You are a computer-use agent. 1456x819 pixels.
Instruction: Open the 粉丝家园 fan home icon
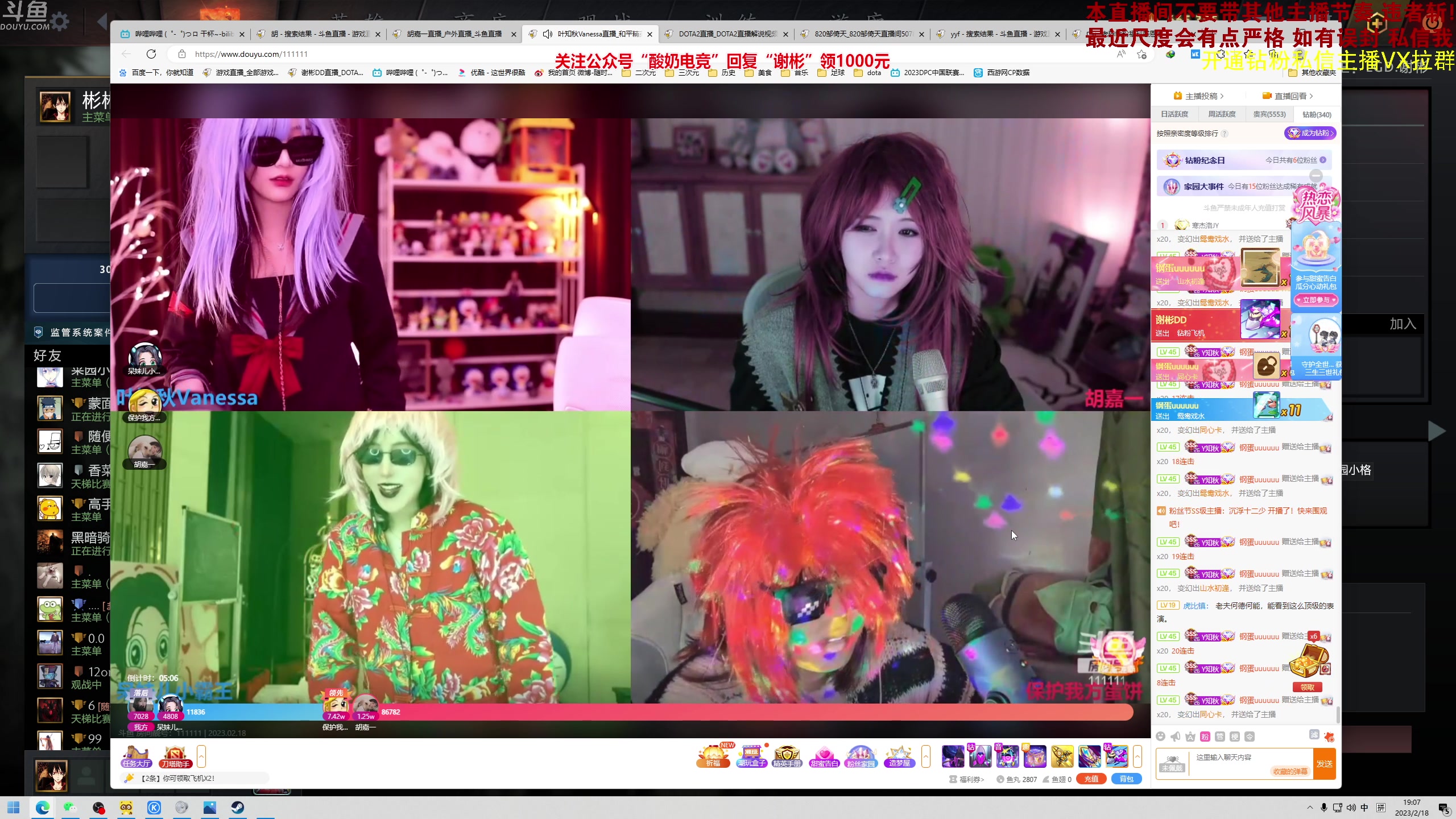pyautogui.click(x=861, y=756)
